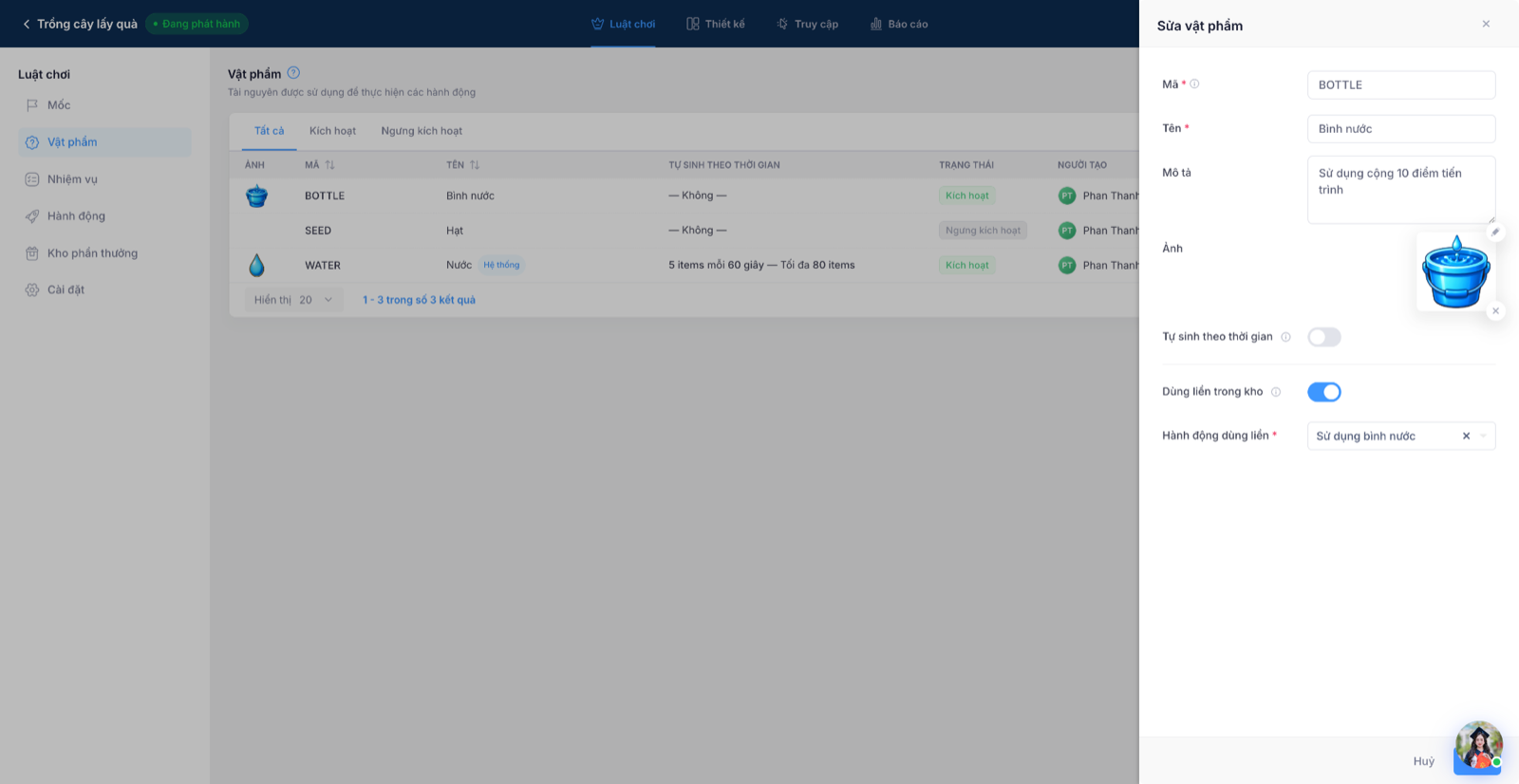Select the Ngưng kích hoạt filter tab

coord(422,131)
